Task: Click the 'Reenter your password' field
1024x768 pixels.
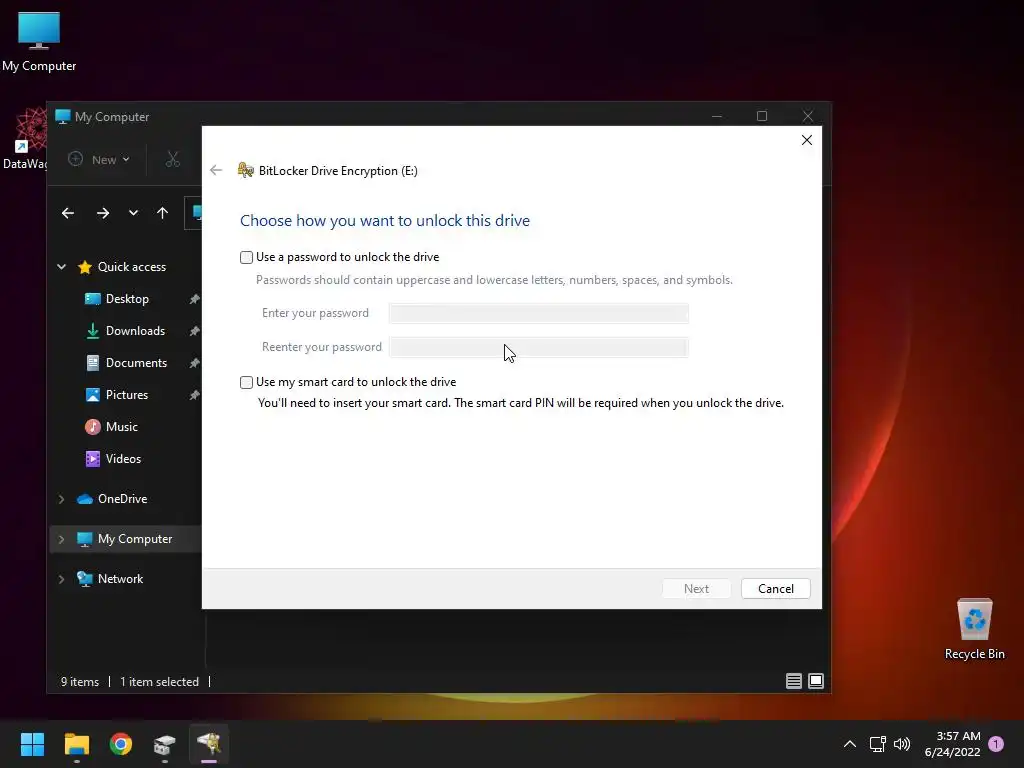Action: (x=538, y=347)
